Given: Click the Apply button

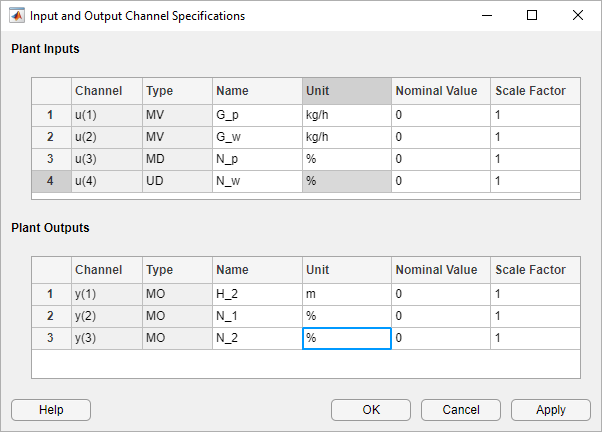Looking at the screenshot, I should click(x=550, y=409).
